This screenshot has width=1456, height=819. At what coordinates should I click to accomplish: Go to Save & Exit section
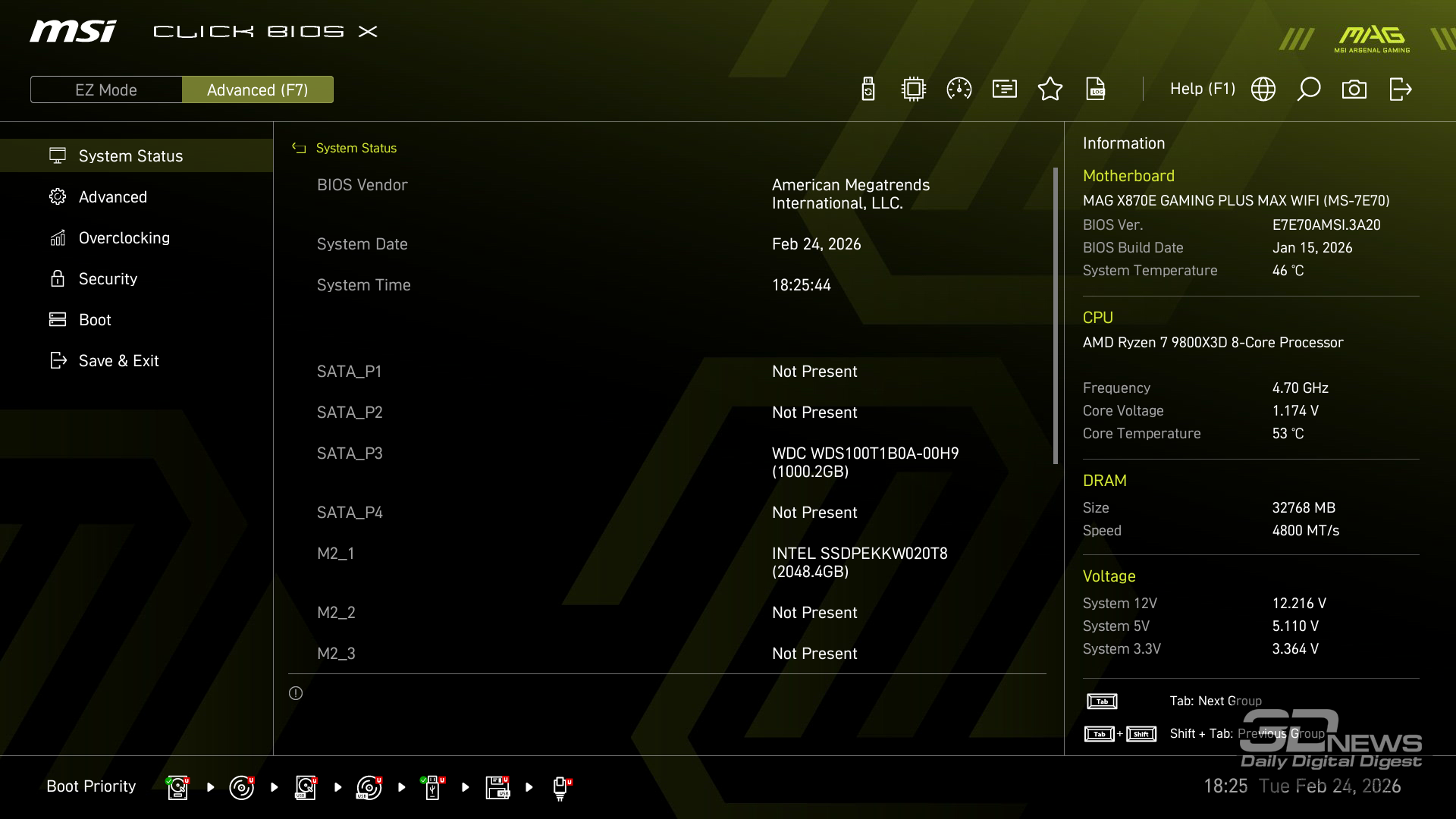[118, 361]
